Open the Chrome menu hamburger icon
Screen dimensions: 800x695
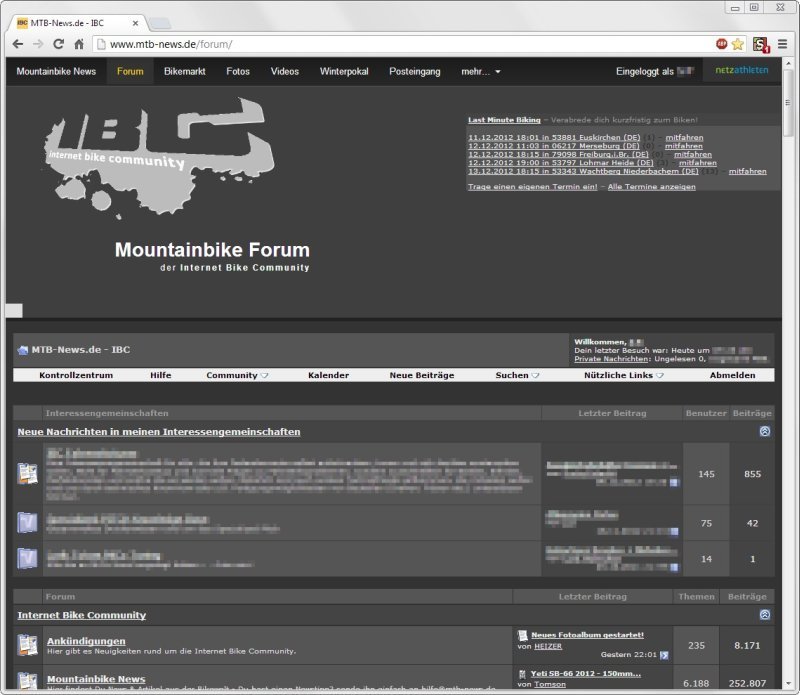tap(782, 44)
